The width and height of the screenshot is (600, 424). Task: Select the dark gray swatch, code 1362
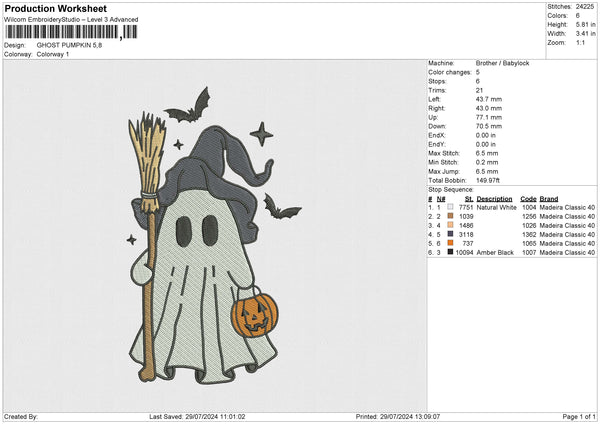pos(451,235)
